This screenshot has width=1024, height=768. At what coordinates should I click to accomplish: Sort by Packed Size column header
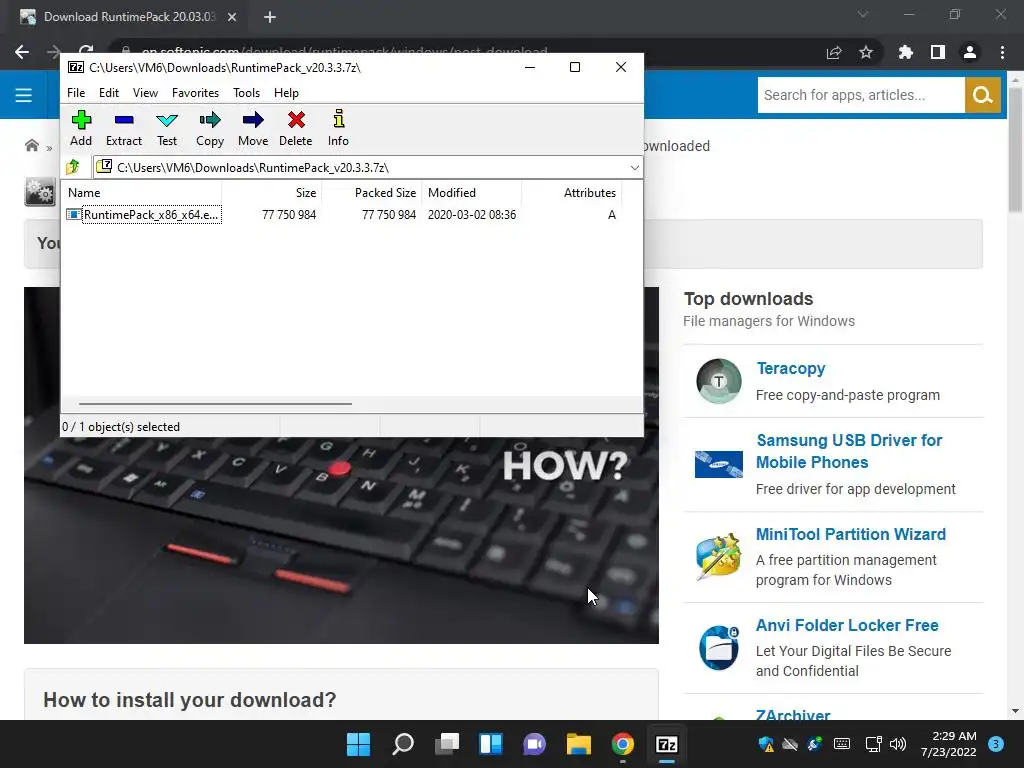(x=372, y=193)
